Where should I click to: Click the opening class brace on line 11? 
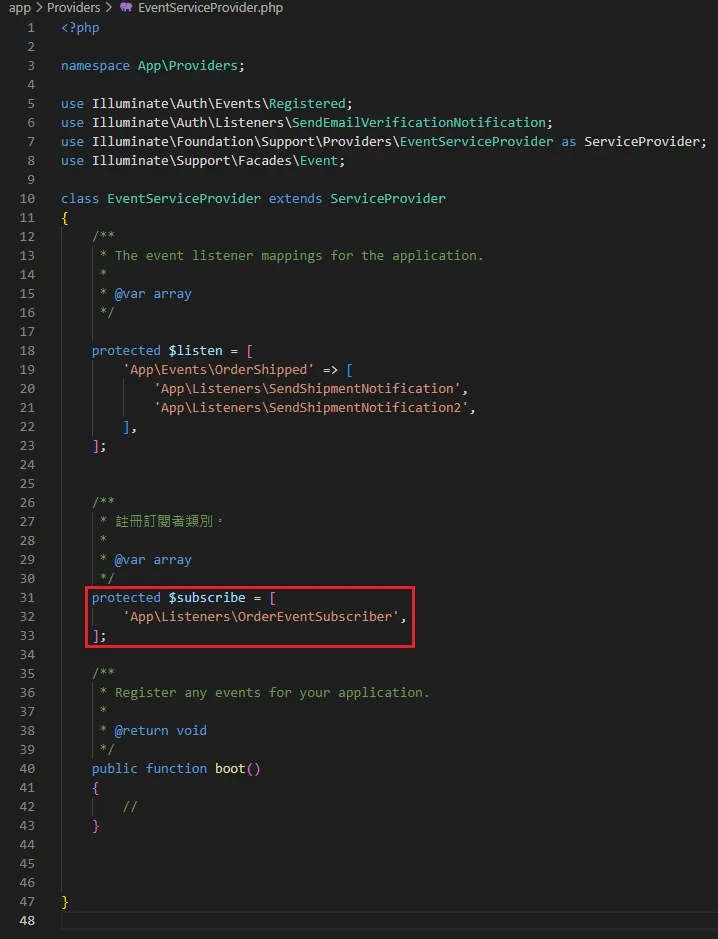(x=65, y=218)
